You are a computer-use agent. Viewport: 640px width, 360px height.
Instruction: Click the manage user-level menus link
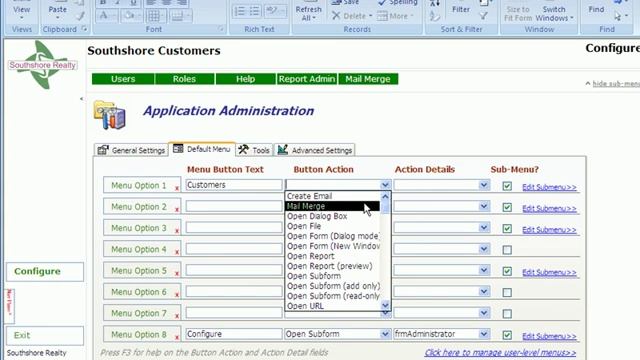tap(500, 352)
